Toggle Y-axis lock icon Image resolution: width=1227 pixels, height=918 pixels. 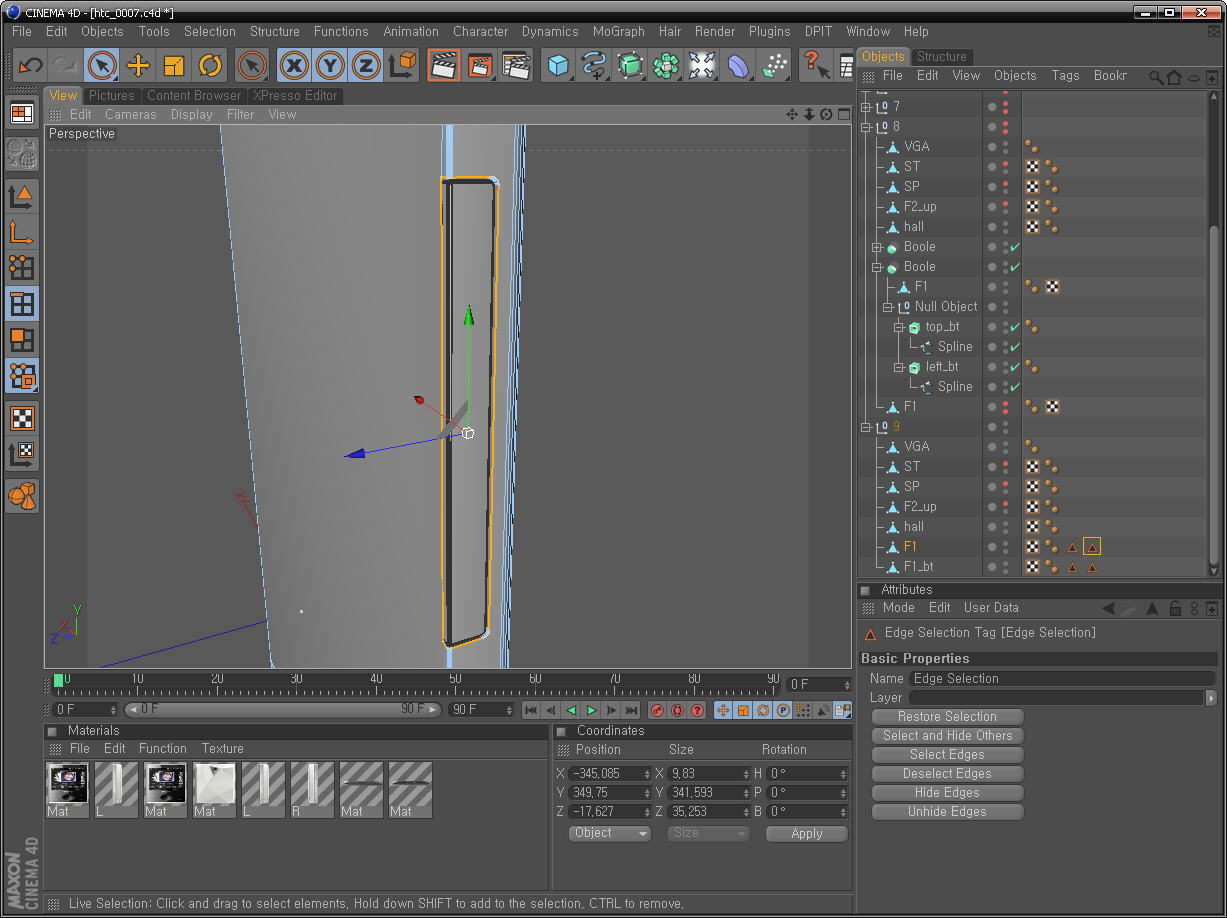(x=330, y=66)
